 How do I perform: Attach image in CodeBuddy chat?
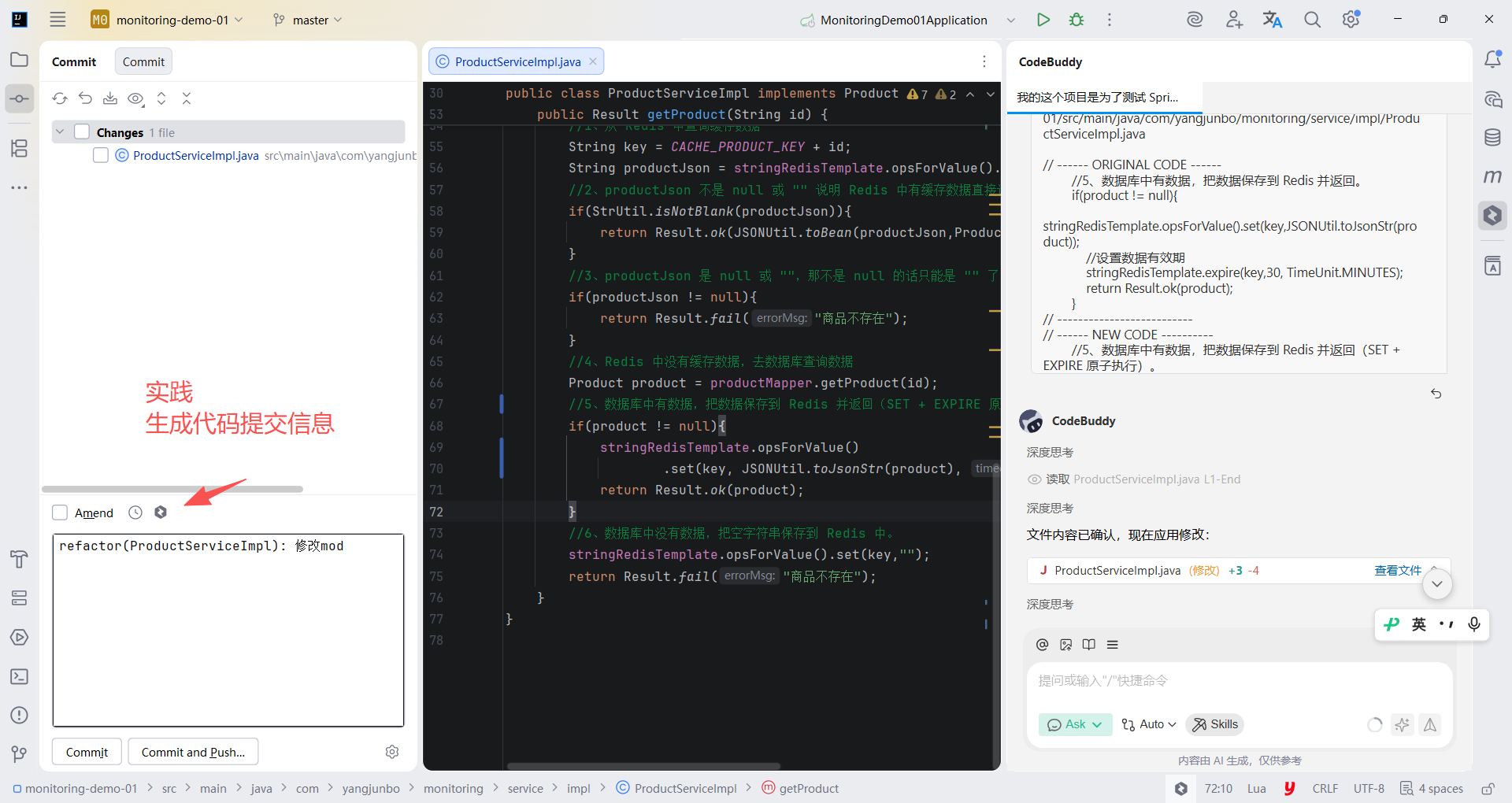(x=1066, y=645)
